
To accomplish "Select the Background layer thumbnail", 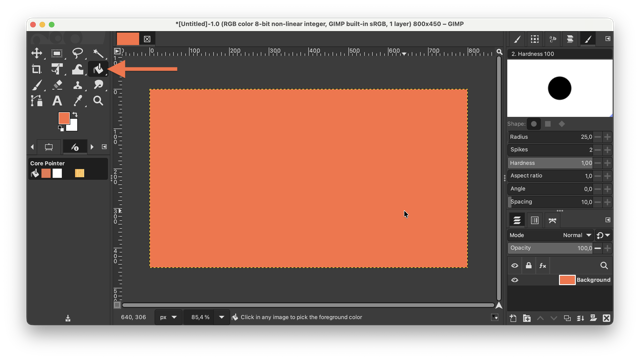I will click(567, 280).
